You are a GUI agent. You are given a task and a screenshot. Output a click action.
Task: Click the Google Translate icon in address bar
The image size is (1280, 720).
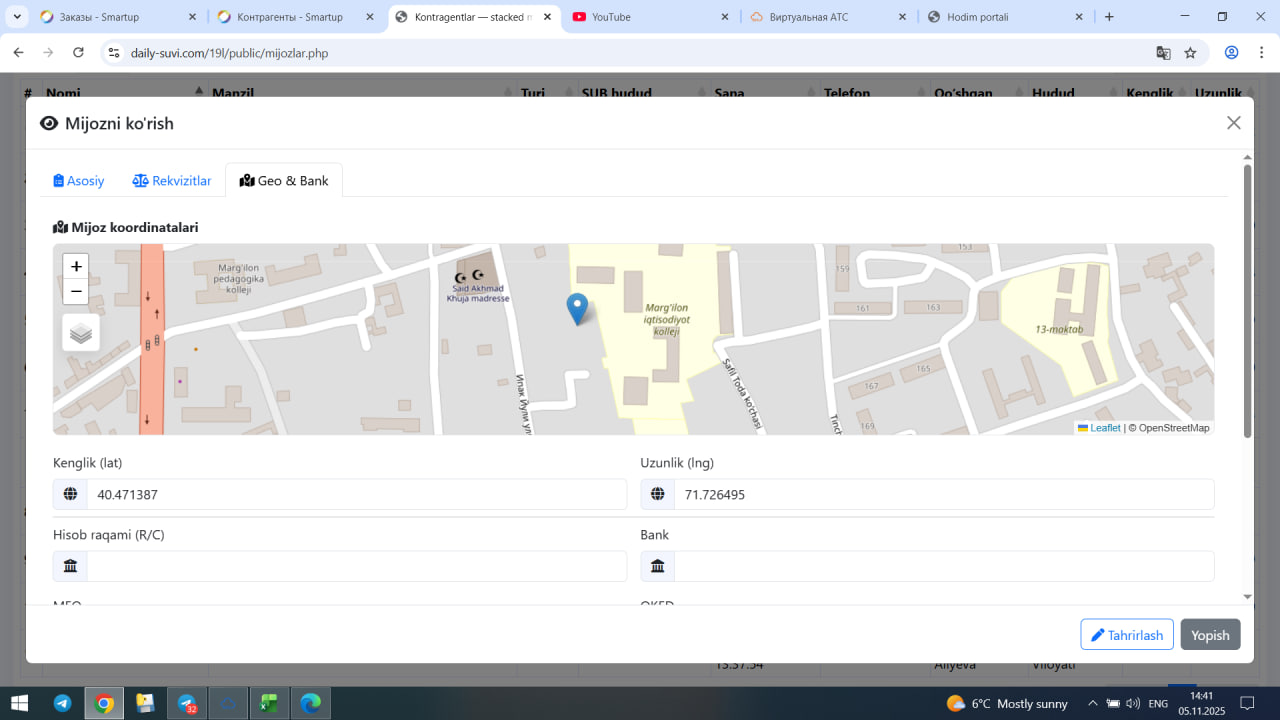1163,53
